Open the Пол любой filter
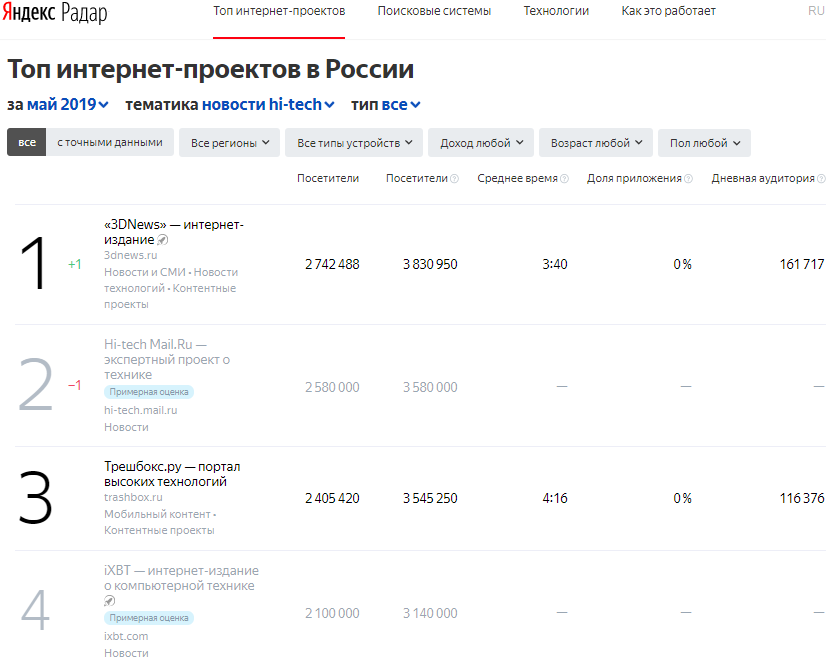 [704, 143]
